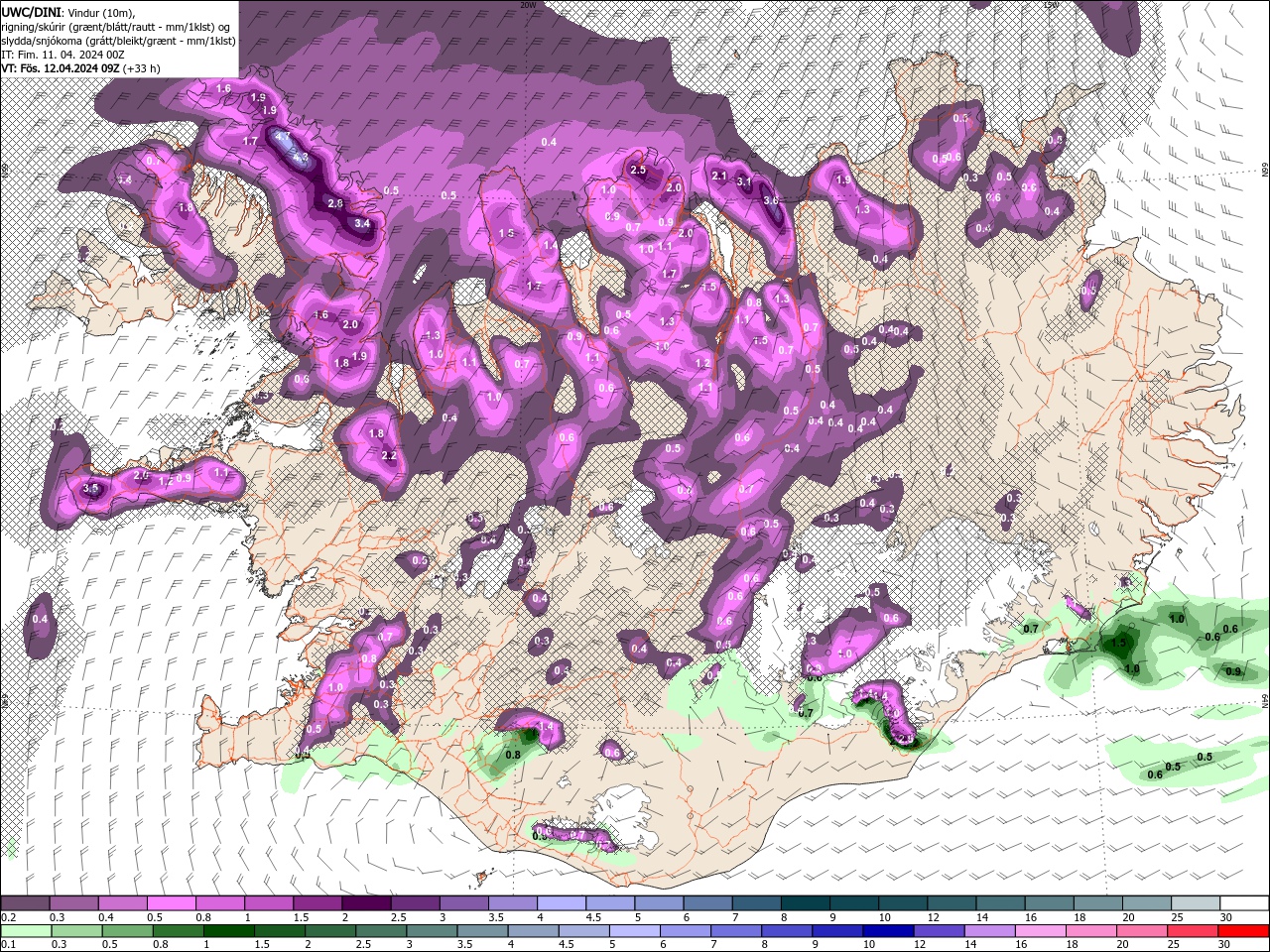Screen dimensions: 1270x952
Task: Click the 15W longitude label
Action: tap(1053, 5)
